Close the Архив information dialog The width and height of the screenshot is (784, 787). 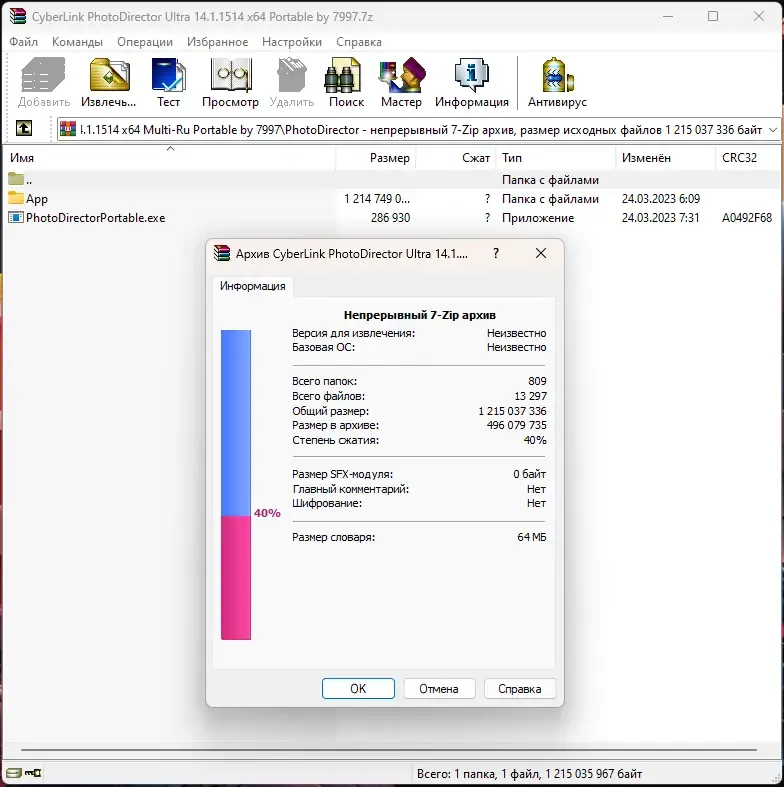[541, 253]
